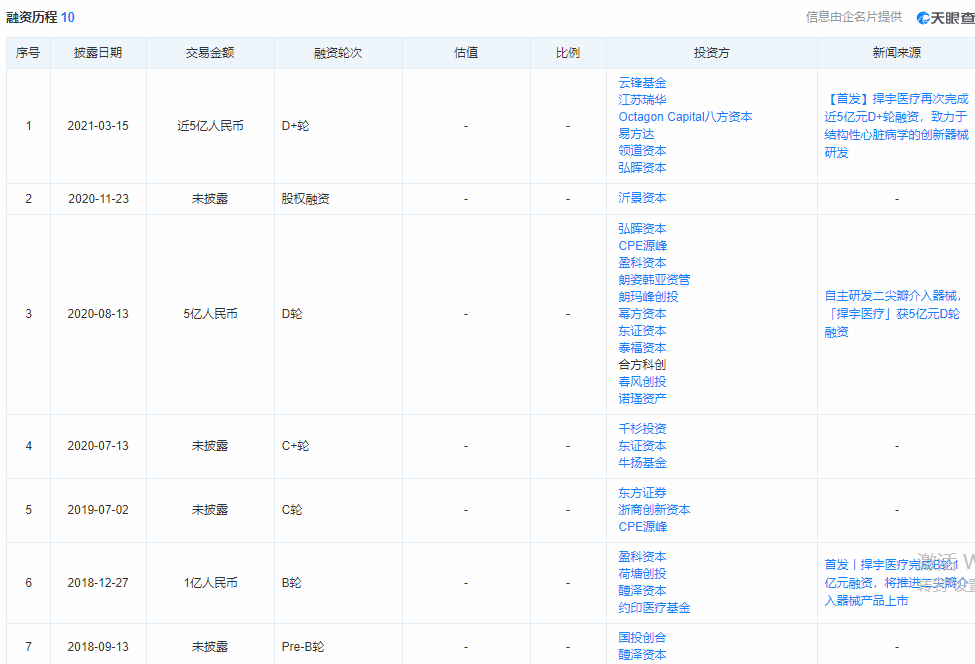This screenshot has width=975, height=664.
Task: Open 朗玛峰创投 investor link
Action: pyautogui.click(x=649, y=297)
